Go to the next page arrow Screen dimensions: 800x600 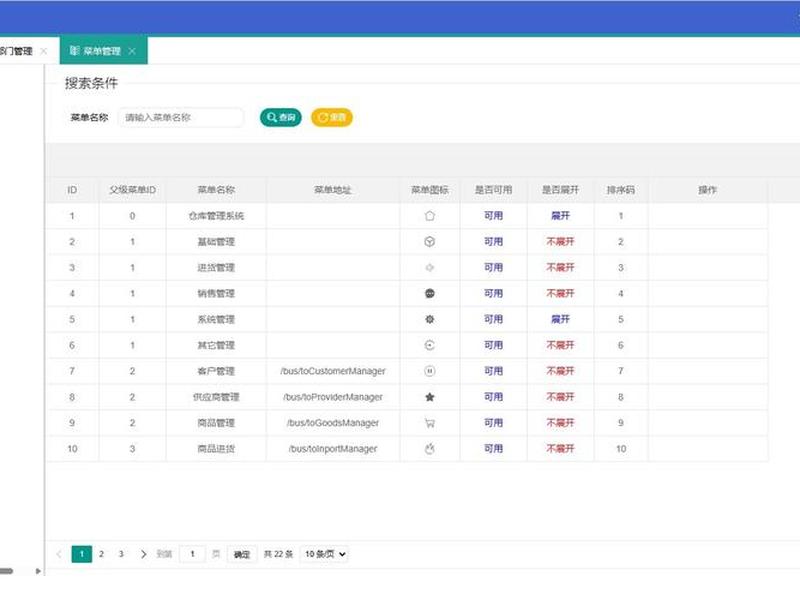tap(143, 554)
